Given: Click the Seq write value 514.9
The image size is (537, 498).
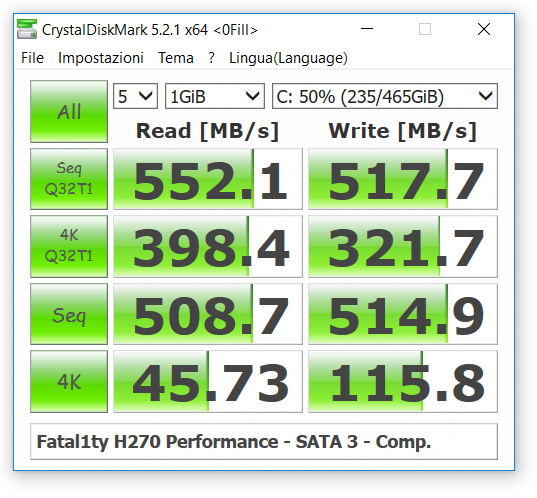Looking at the screenshot, I should 403,314.
